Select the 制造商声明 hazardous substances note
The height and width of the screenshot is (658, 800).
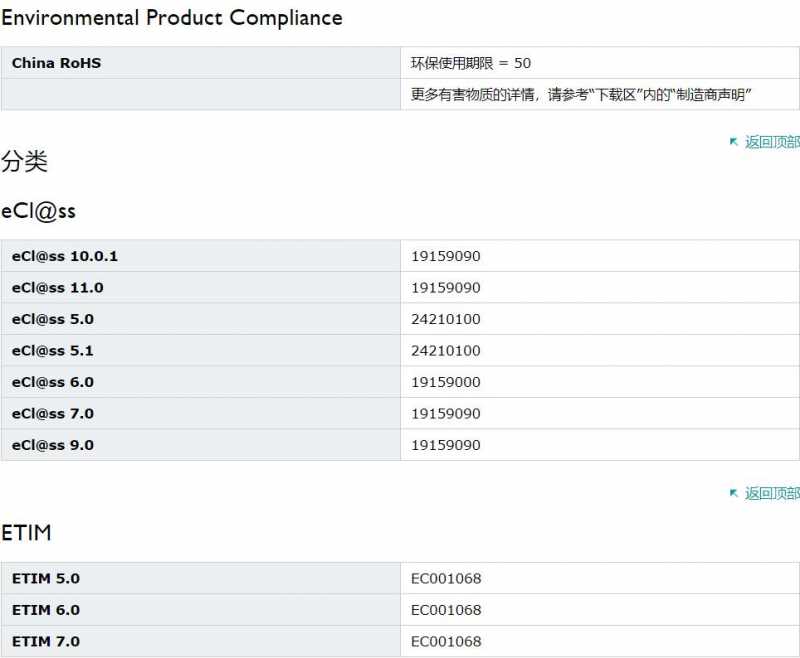pos(581,94)
